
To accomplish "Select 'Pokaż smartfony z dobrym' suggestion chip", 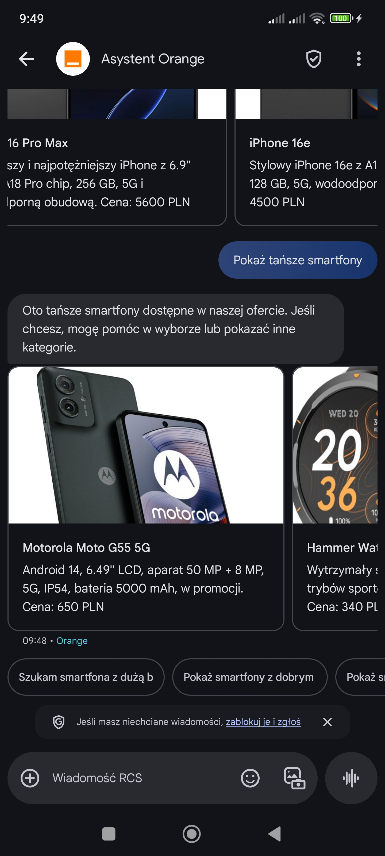I will point(249,677).
